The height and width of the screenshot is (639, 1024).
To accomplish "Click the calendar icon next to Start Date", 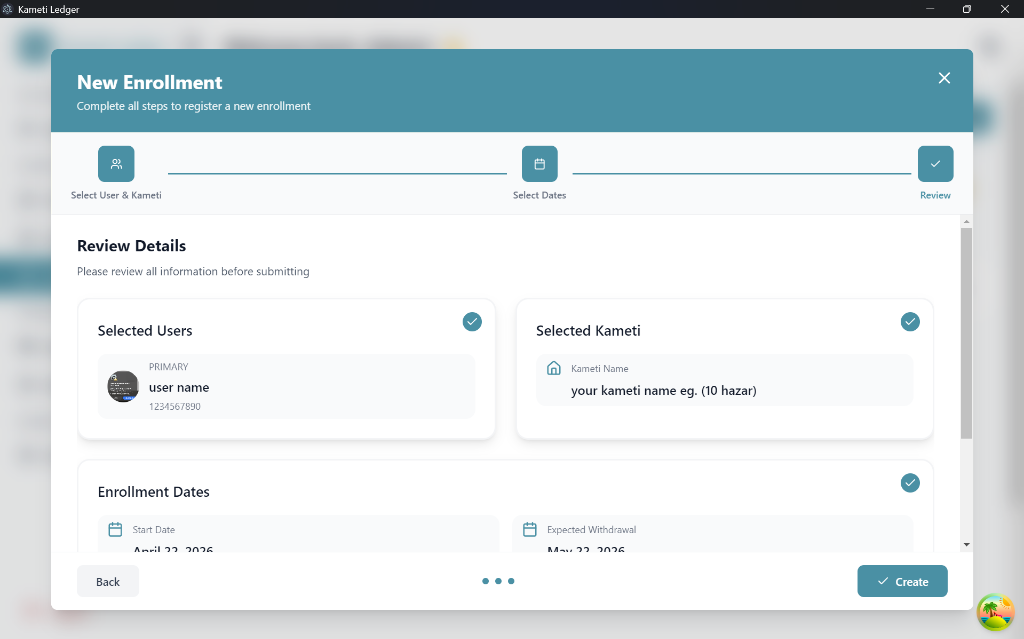I will point(115,529).
